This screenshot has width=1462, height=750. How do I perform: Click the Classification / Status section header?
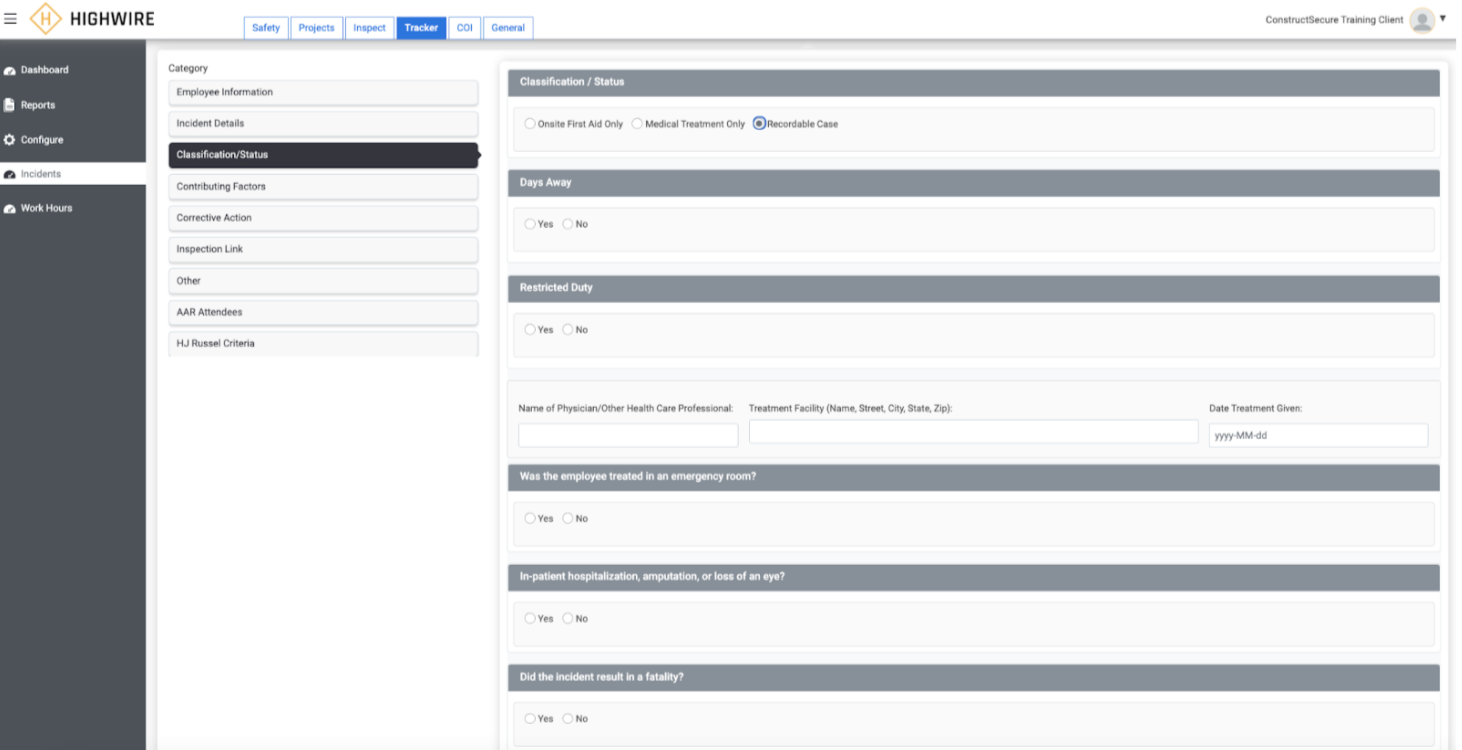click(x=974, y=82)
